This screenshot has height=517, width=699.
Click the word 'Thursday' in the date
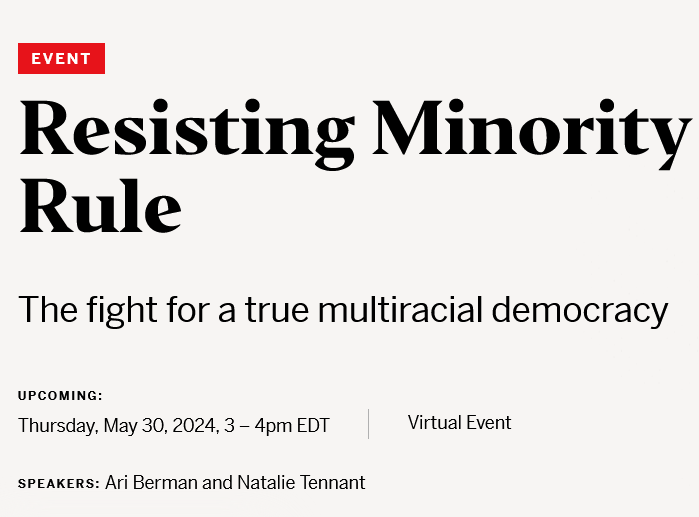click(56, 425)
